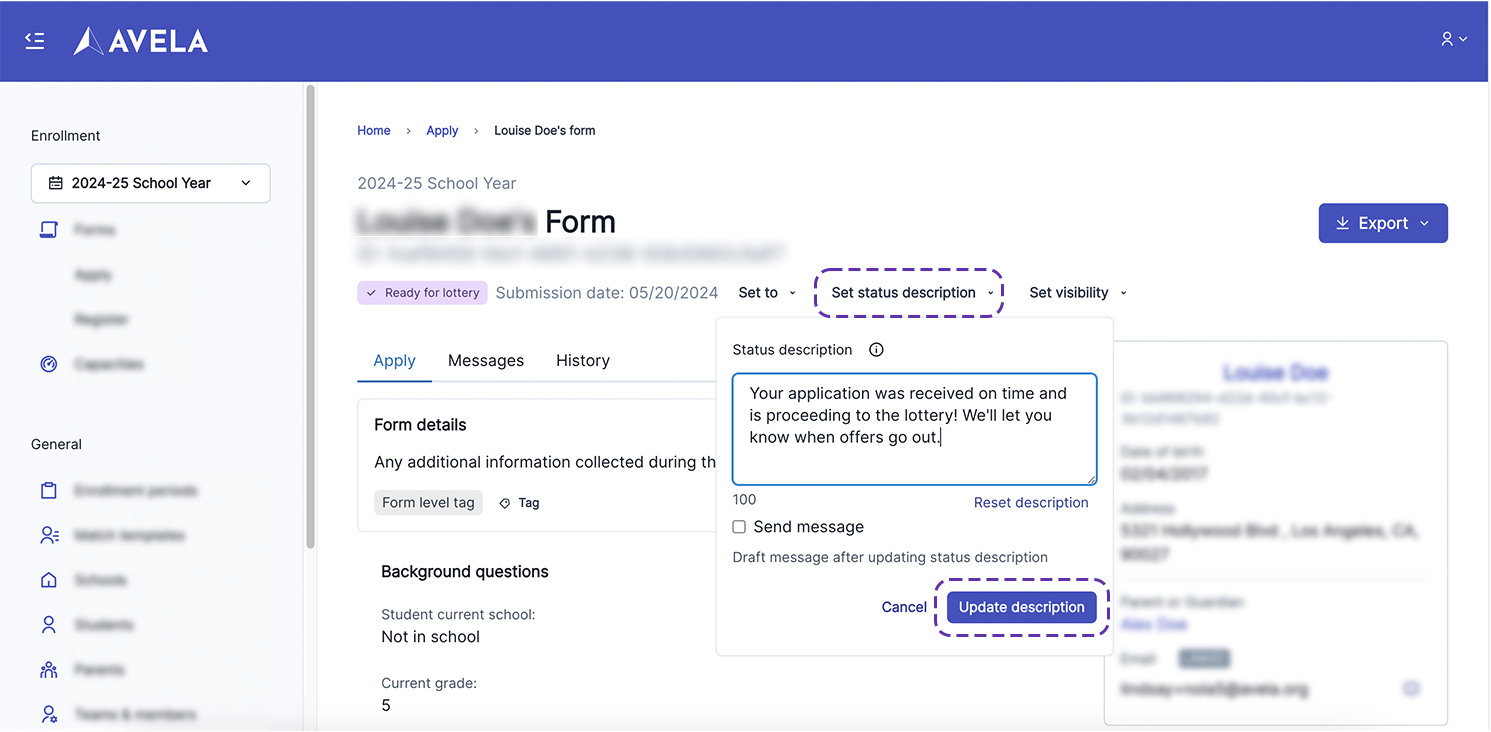The image size is (1491, 732).
Task: Click the Parents group icon in sidebar
Action: [x=49, y=670]
